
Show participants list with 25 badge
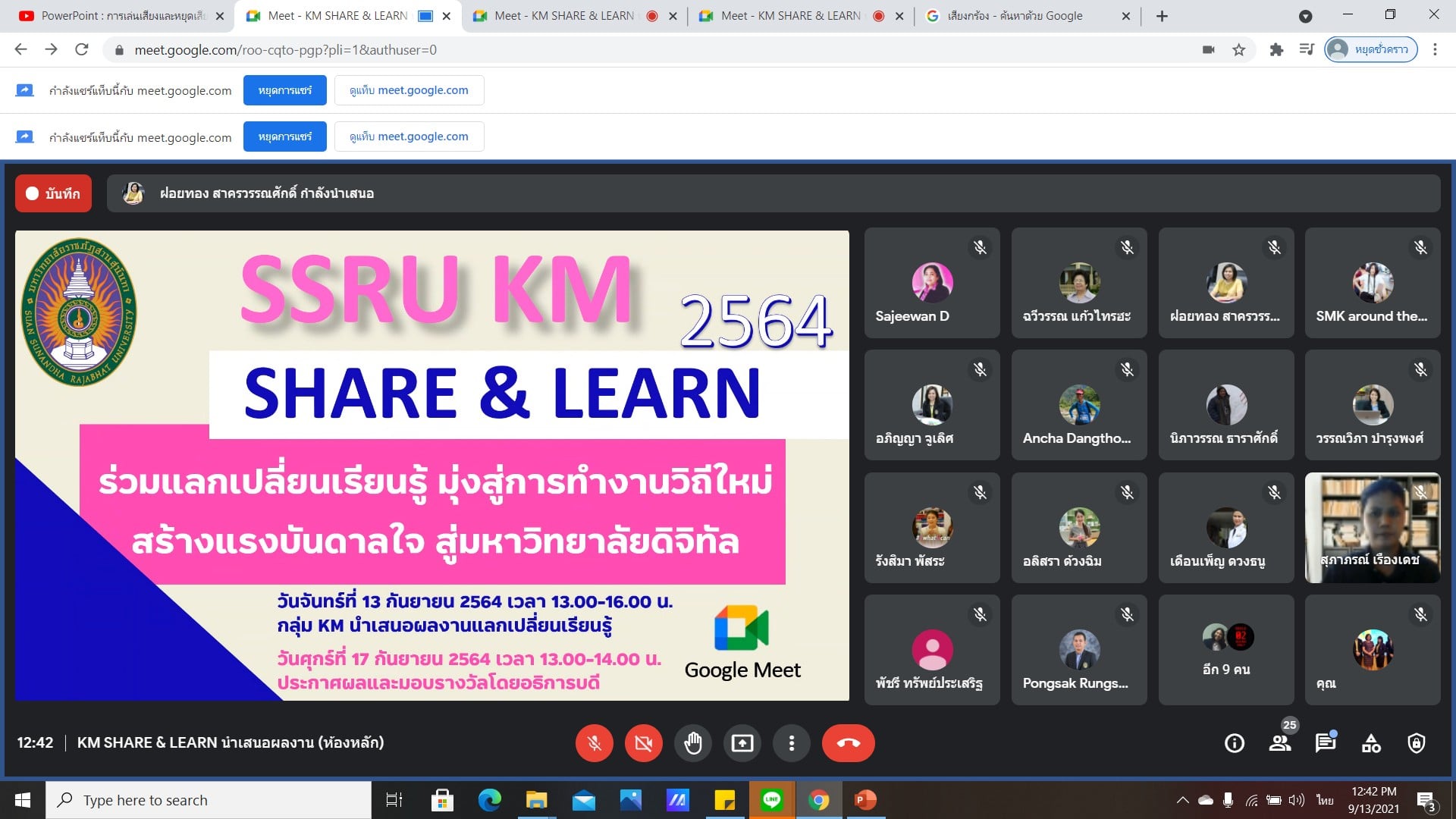click(1280, 743)
